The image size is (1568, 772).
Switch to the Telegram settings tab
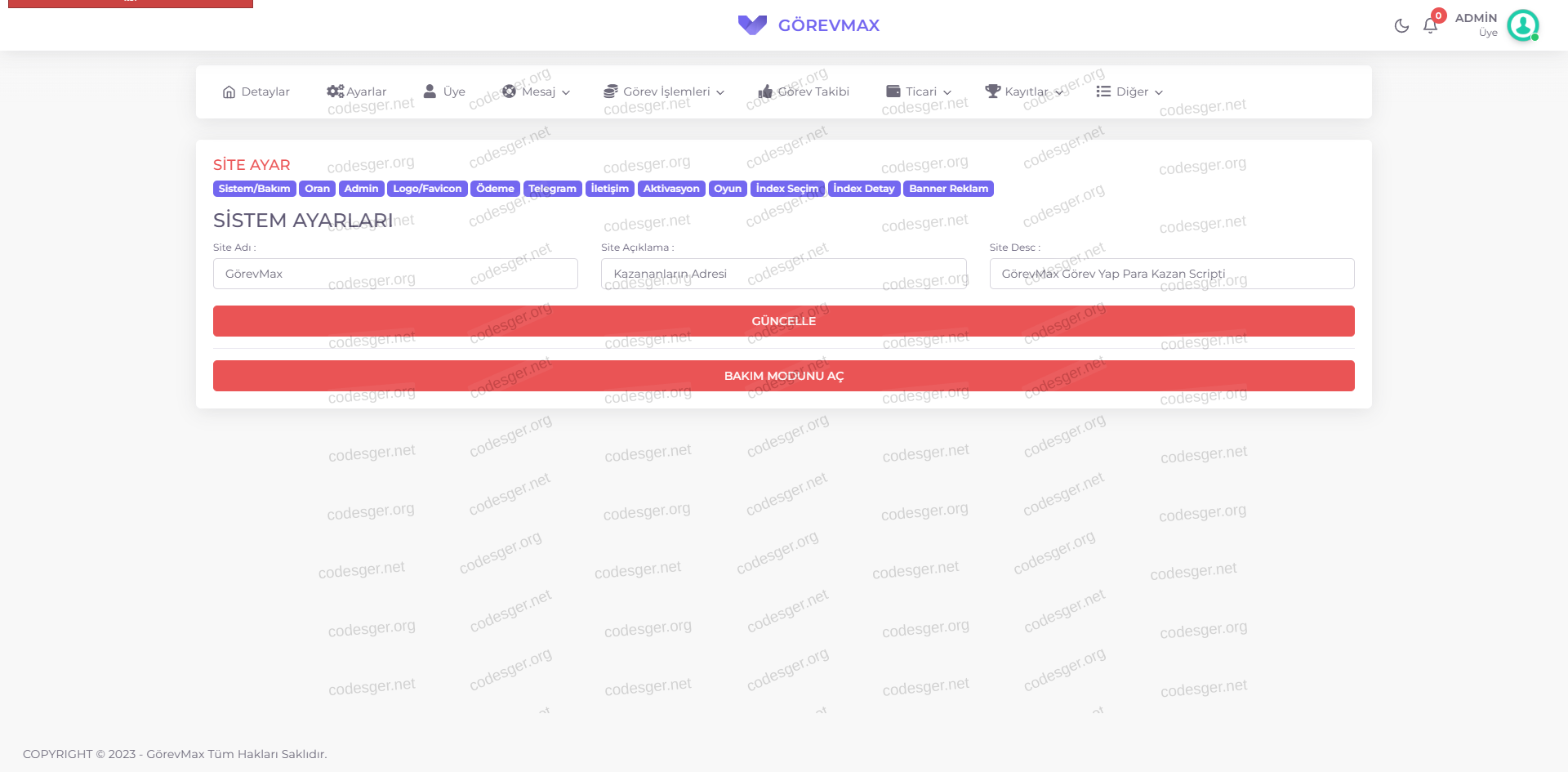(552, 189)
